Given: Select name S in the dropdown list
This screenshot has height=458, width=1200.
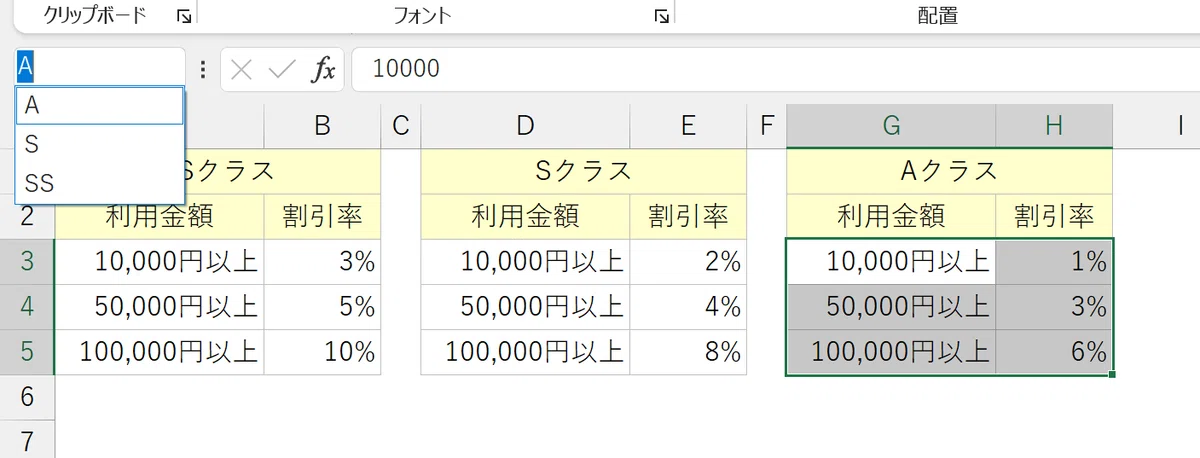Looking at the screenshot, I should click(99, 145).
